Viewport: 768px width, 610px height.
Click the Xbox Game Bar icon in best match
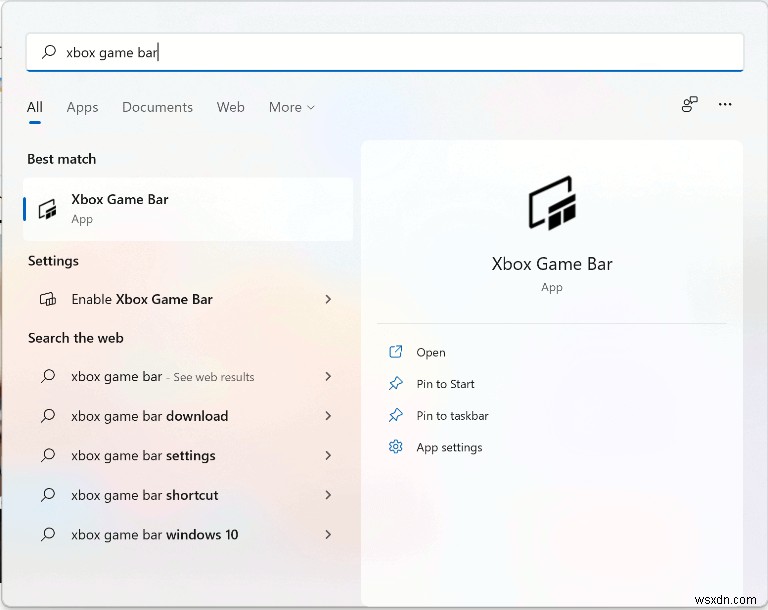point(48,210)
